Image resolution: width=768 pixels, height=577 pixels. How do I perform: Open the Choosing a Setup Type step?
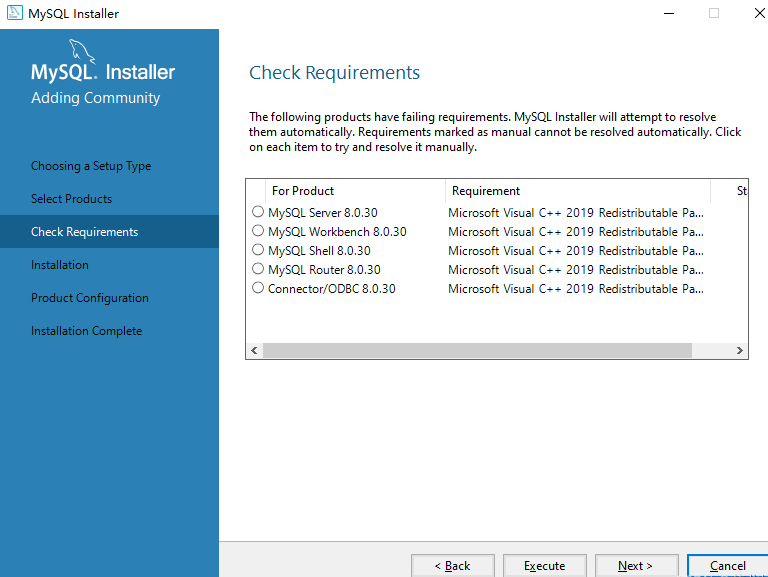click(x=91, y=166)
